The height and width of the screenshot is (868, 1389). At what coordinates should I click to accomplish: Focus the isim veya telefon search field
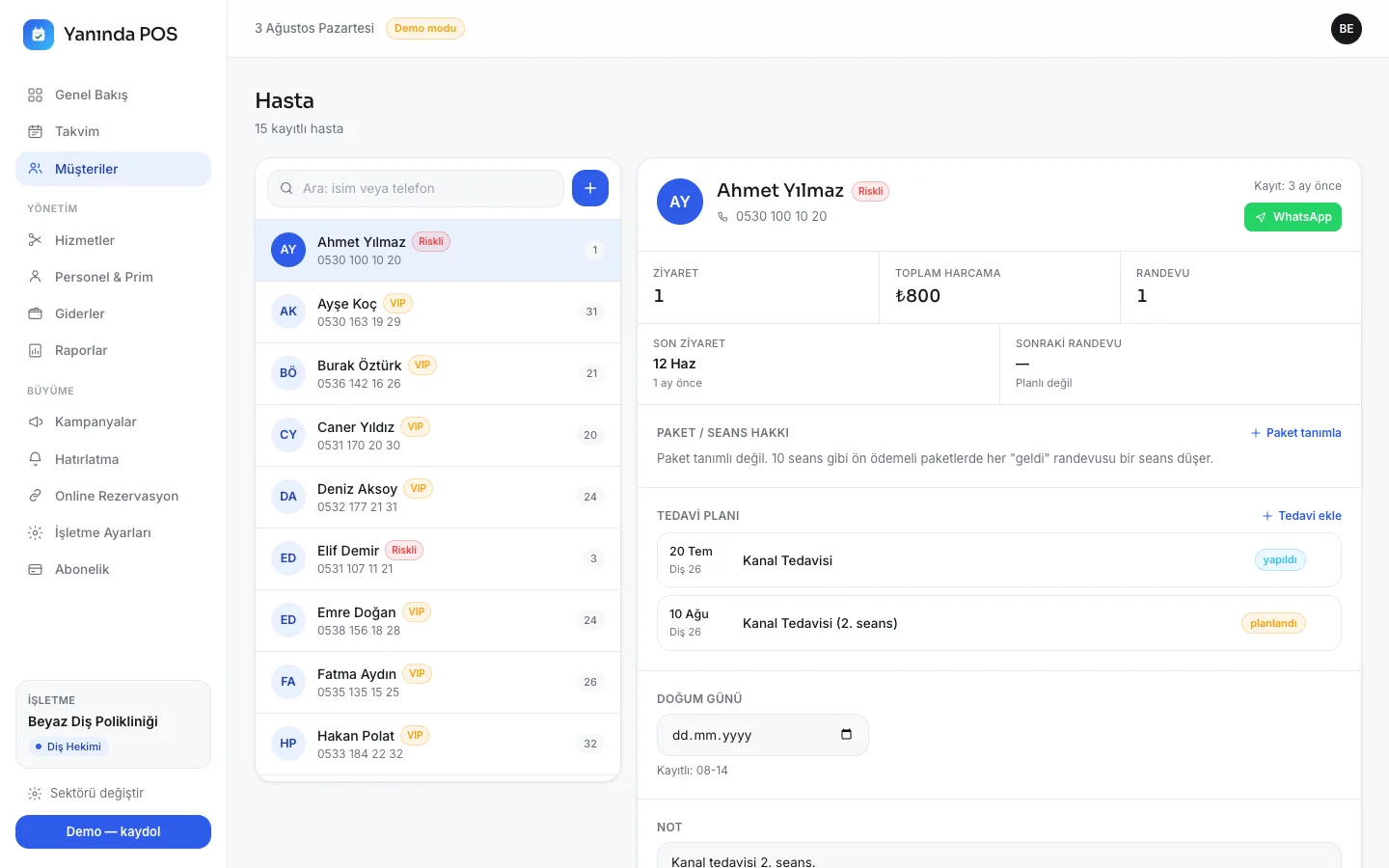coord(416,188)
